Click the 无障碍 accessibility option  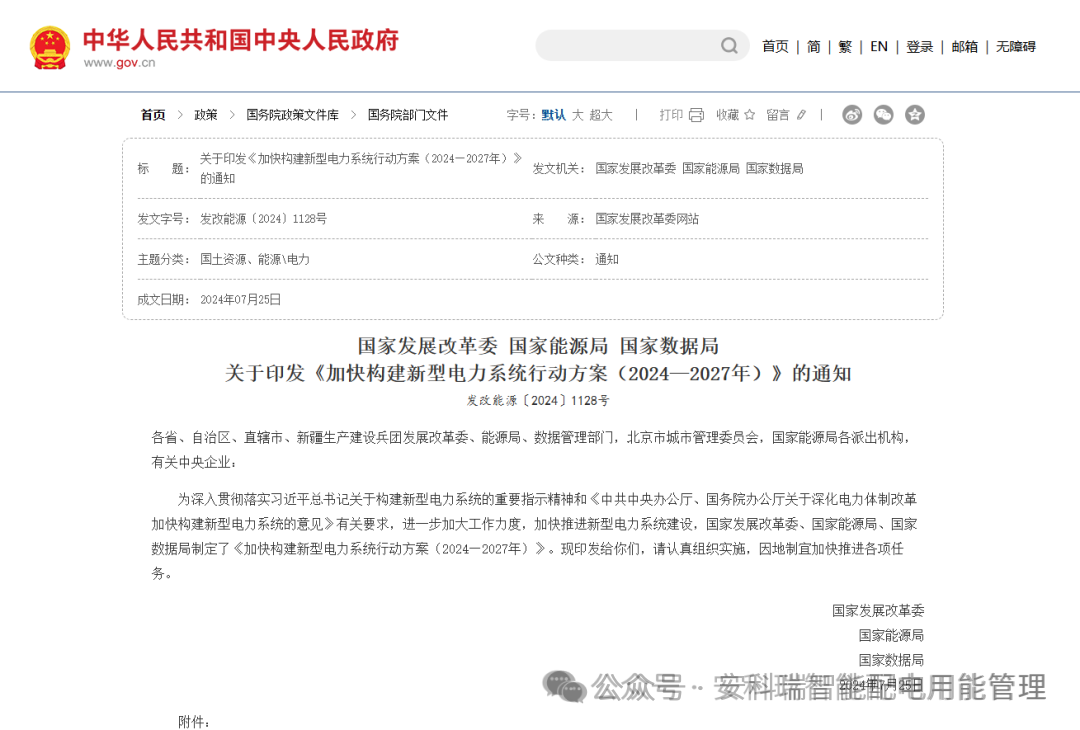coord(1015,46)
